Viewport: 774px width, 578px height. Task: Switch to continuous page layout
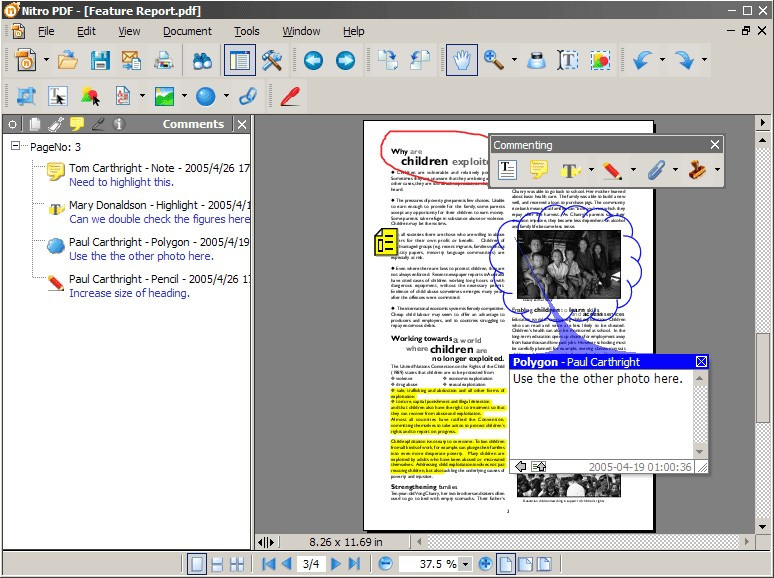point(217,564)
